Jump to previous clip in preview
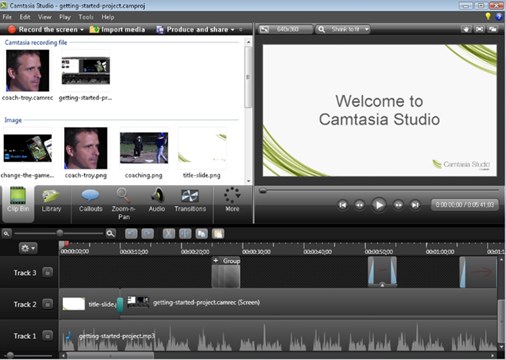Viewport: 506px width, 360px height. click(343, 205)
